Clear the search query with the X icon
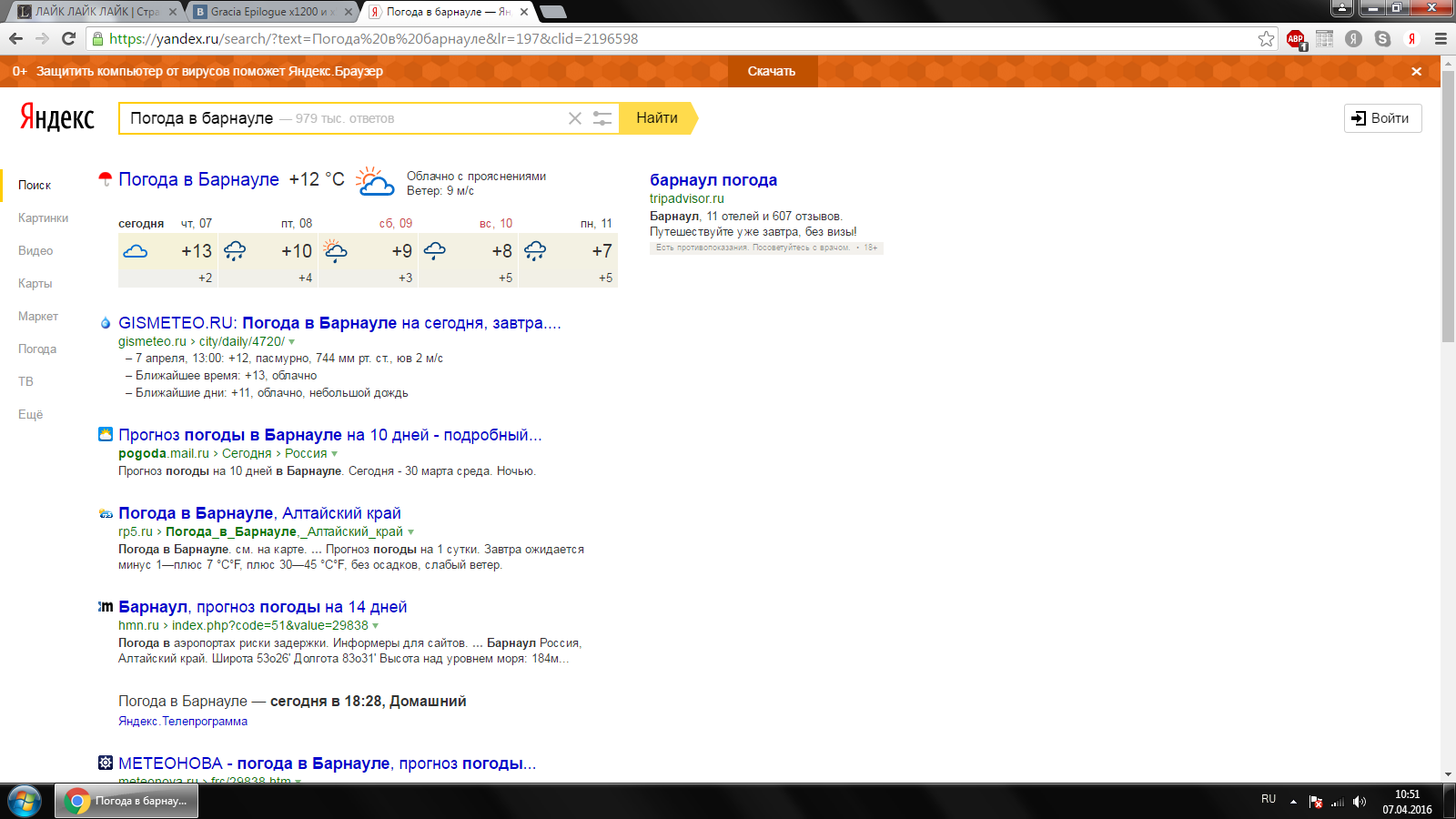1456x819 pixels. pos(575,118)
